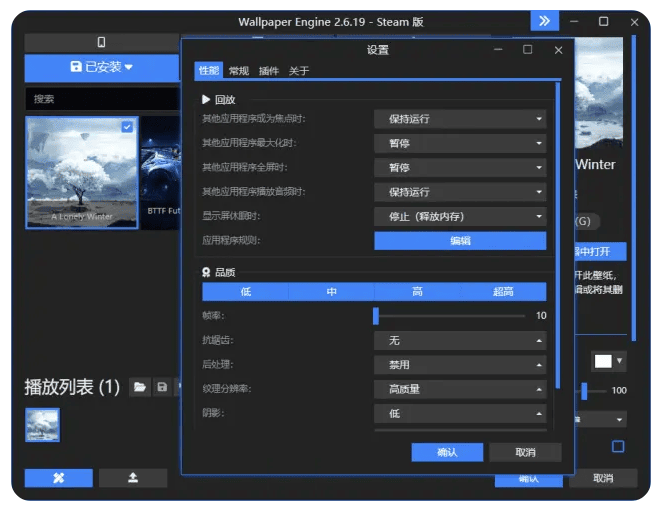Confirm settings with 确认 button in settings dialog
Viewport: 665px width, 510px height.
[x=447, y=452]
